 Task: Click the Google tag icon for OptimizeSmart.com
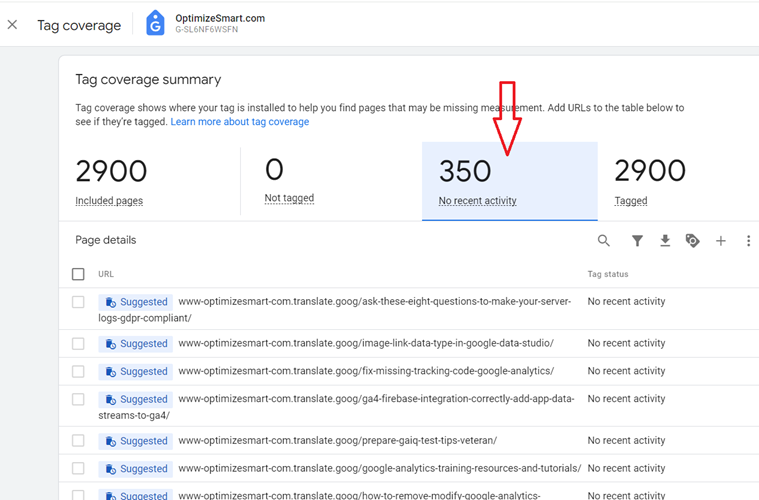[x=155, y=23]
